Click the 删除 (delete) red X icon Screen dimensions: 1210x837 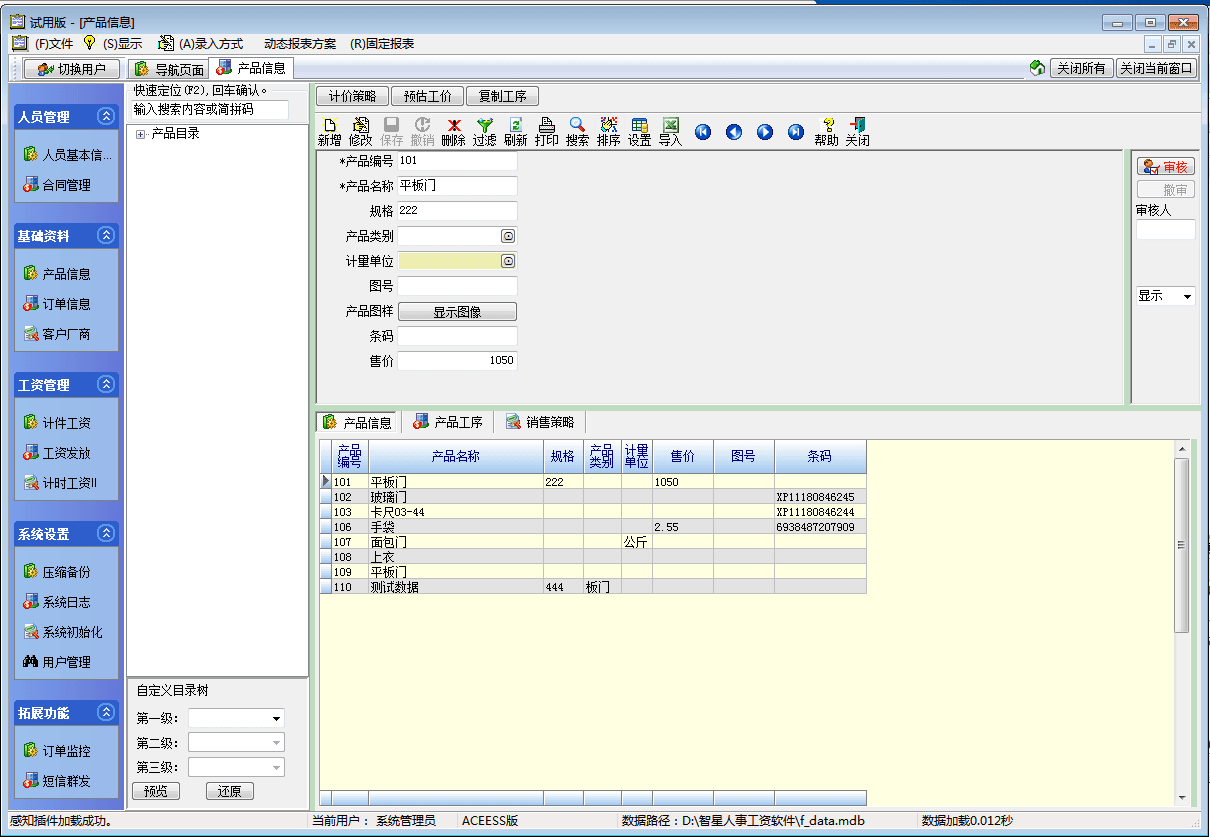pos(453,132)
